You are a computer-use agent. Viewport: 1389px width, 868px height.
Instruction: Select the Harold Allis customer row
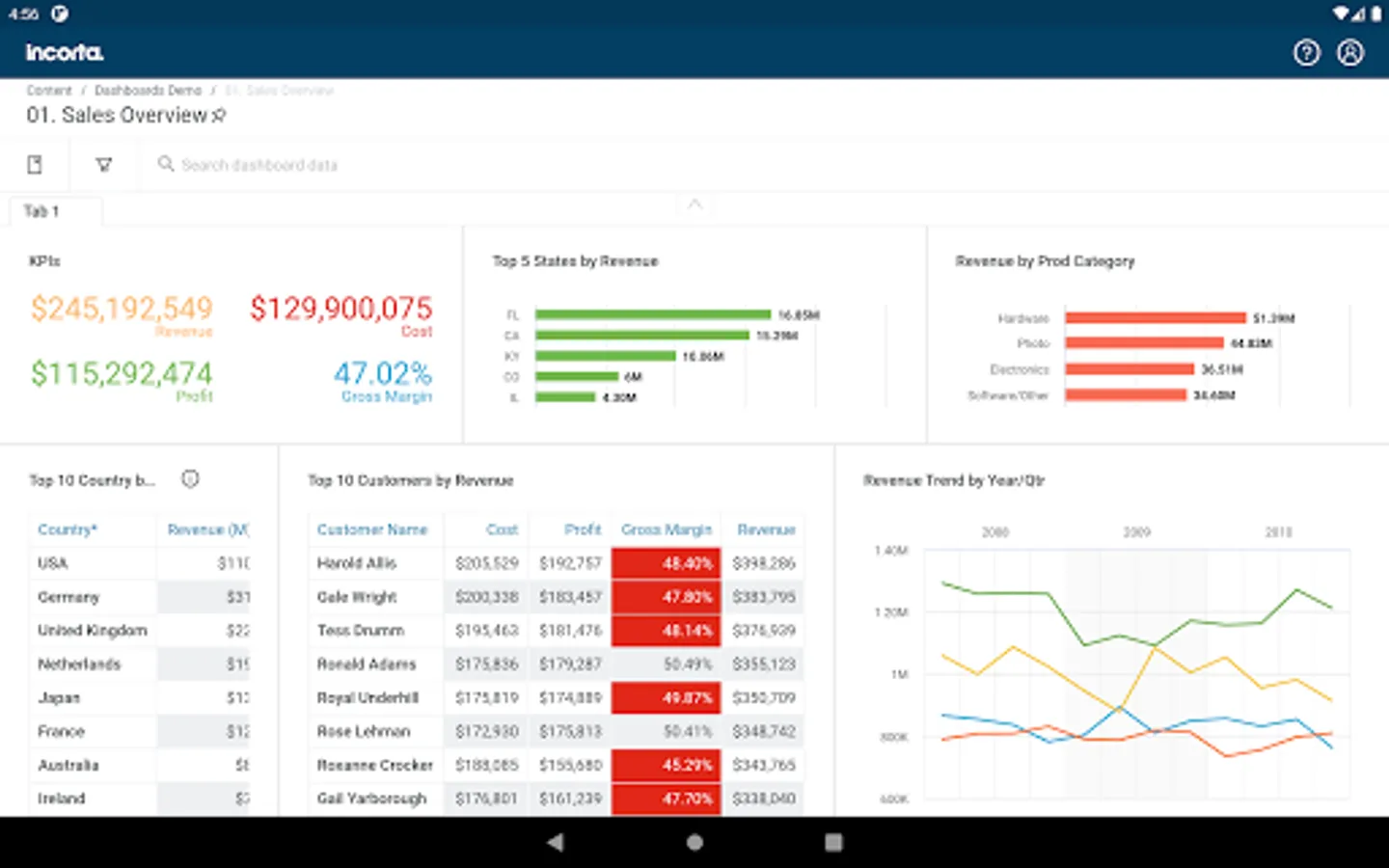coord(557,563)
